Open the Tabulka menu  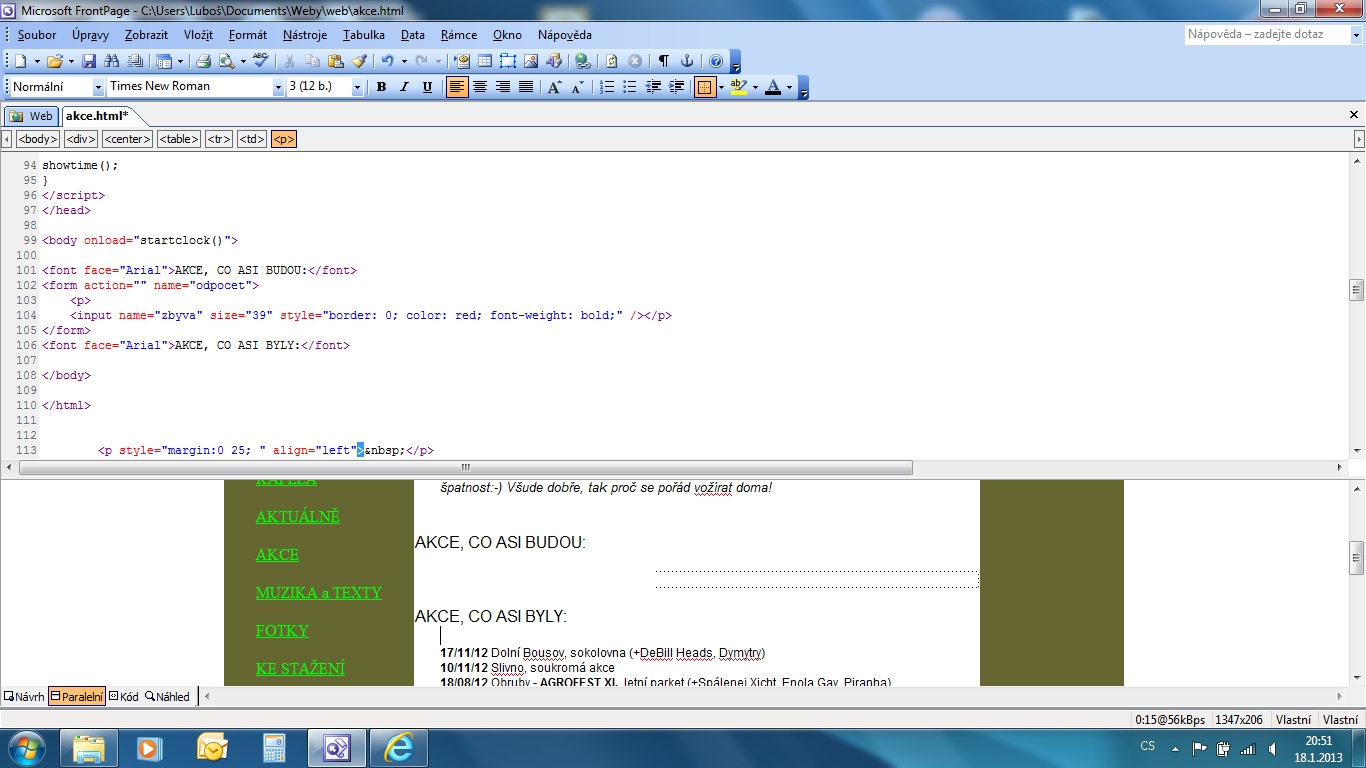pyautogui.click(x=363, y=35)
